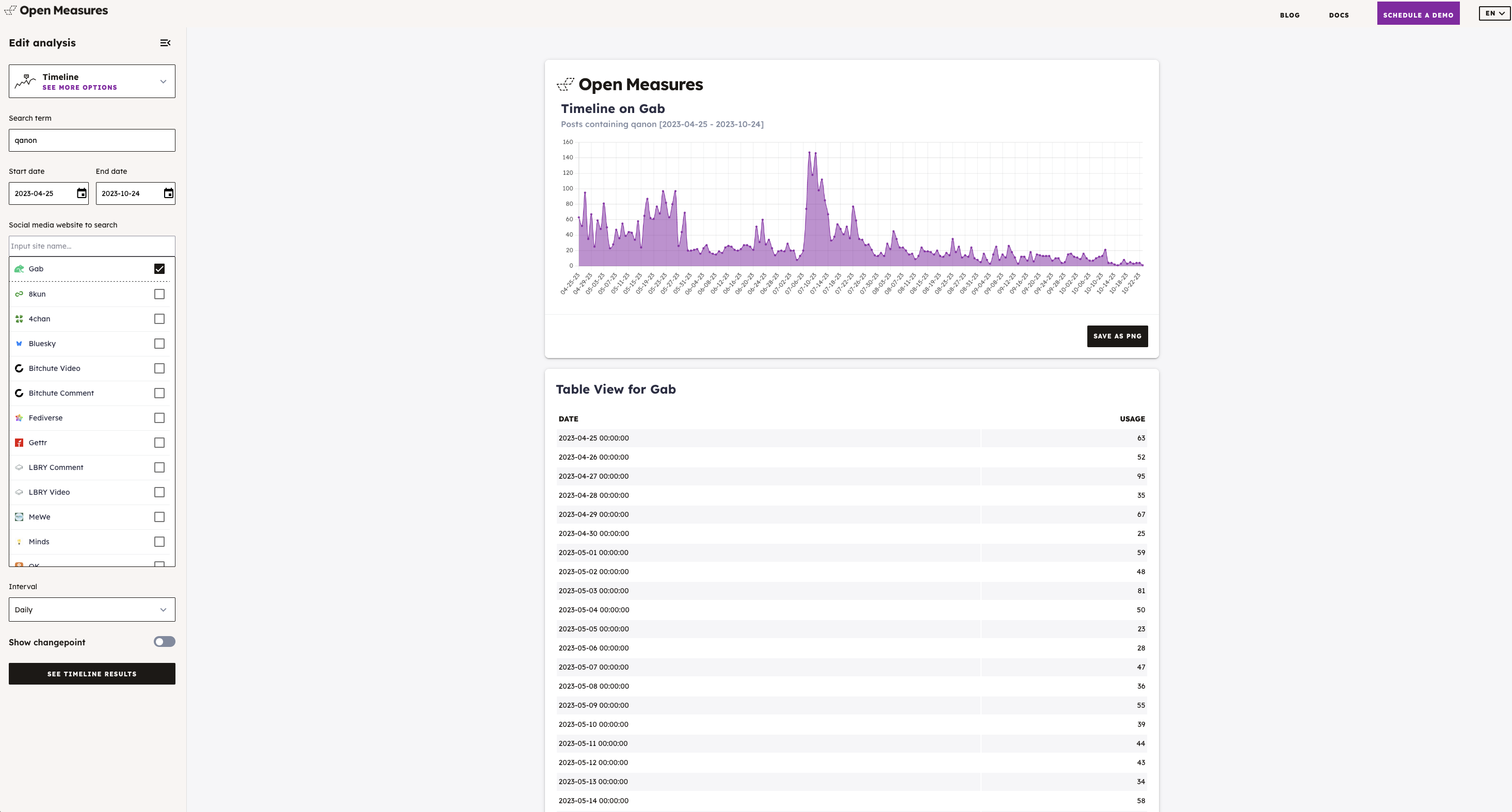The height and width of the screenshot is (812, 1512).
Task: Click the Timeline on Gab chart title
Action: [x=613, y=108]
